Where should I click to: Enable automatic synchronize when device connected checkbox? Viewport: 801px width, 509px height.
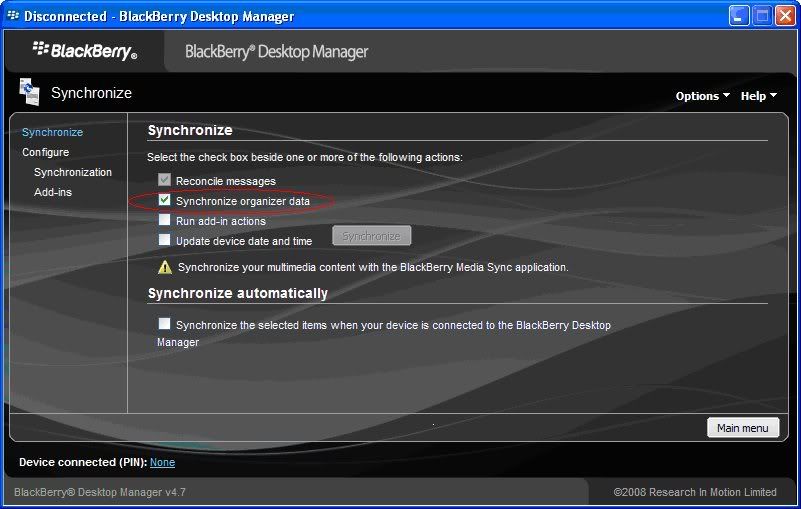164,323
